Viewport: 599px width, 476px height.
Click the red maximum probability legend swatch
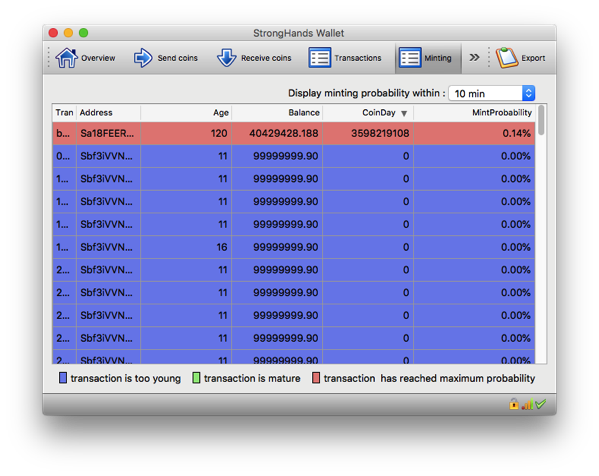(316, 378)
